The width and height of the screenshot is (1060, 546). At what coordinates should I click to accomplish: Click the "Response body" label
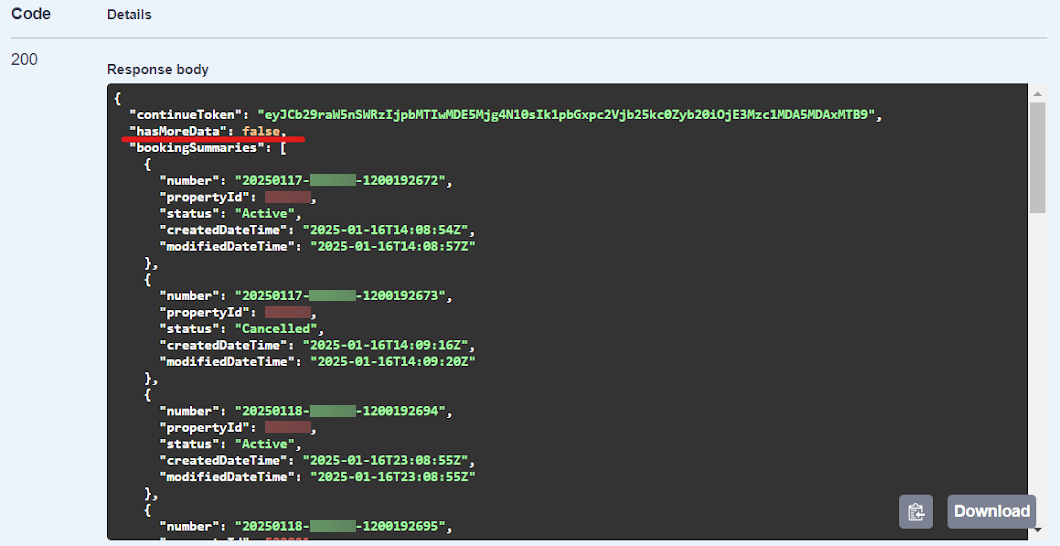[x=158, y=70]
